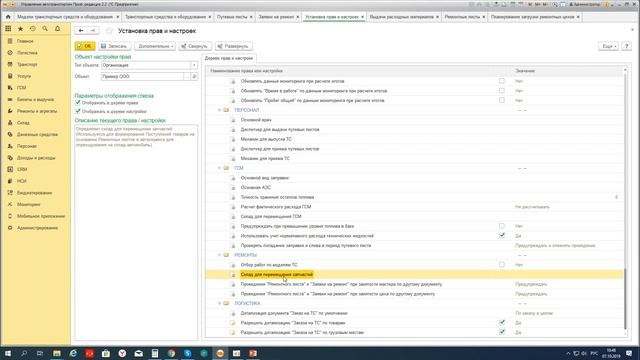Open the Логистика section

27,53
